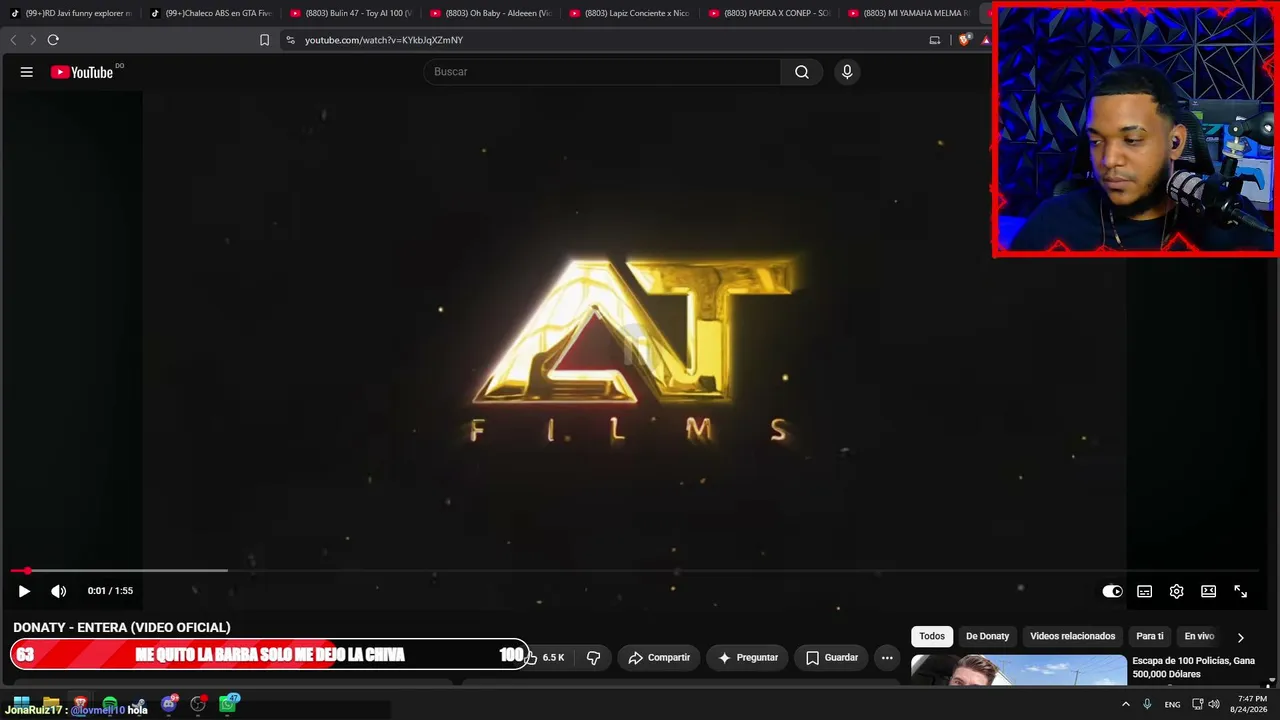Viewport: 1280px width, 720px height.
Task: Select the Para ti filter chip
Action: [x=1150, y=636]
